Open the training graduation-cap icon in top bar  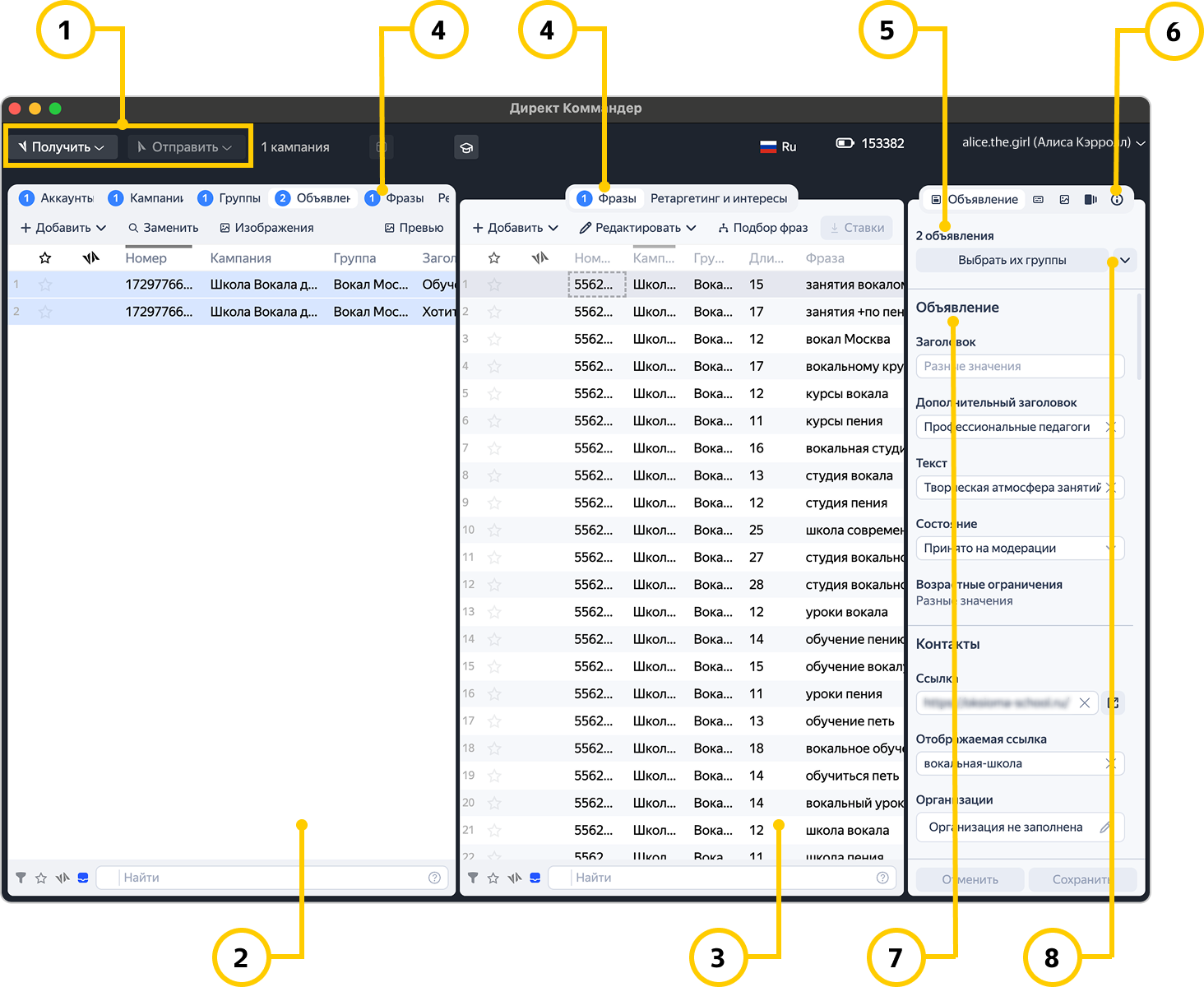click(x=466, y=147)
